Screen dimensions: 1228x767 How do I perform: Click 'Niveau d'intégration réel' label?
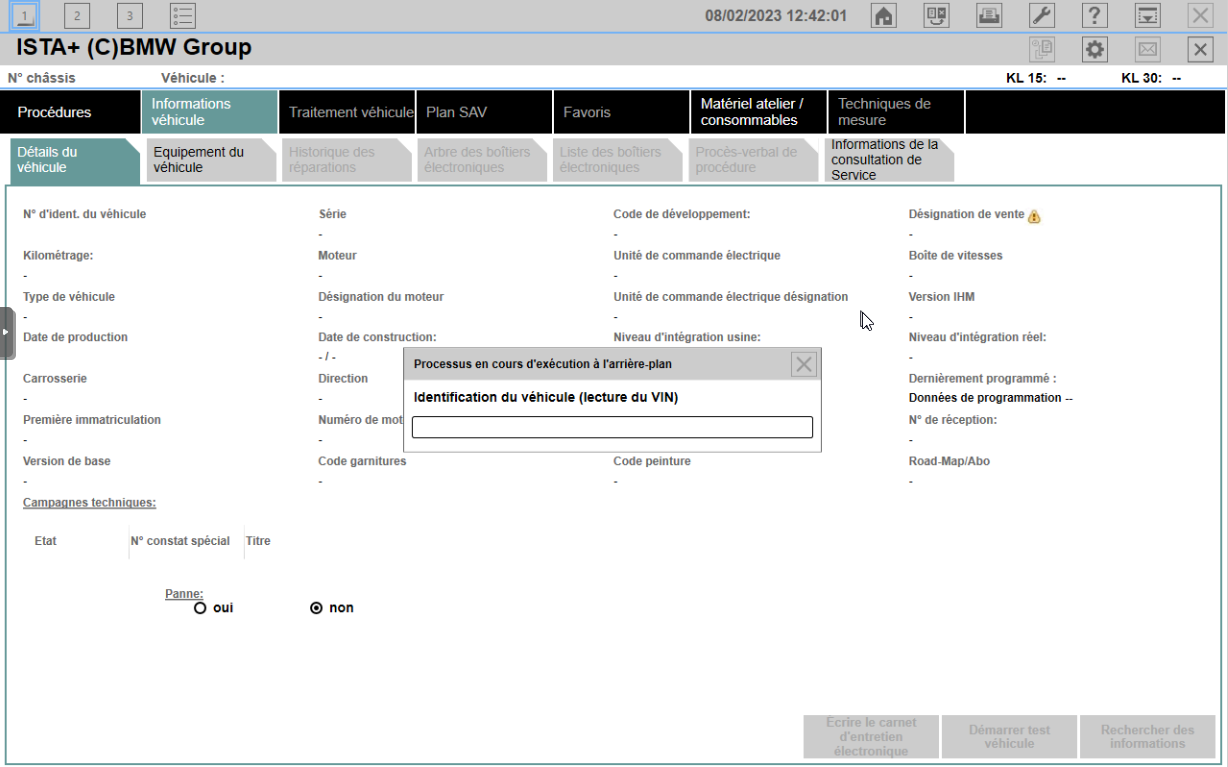(x=977, y=337)
